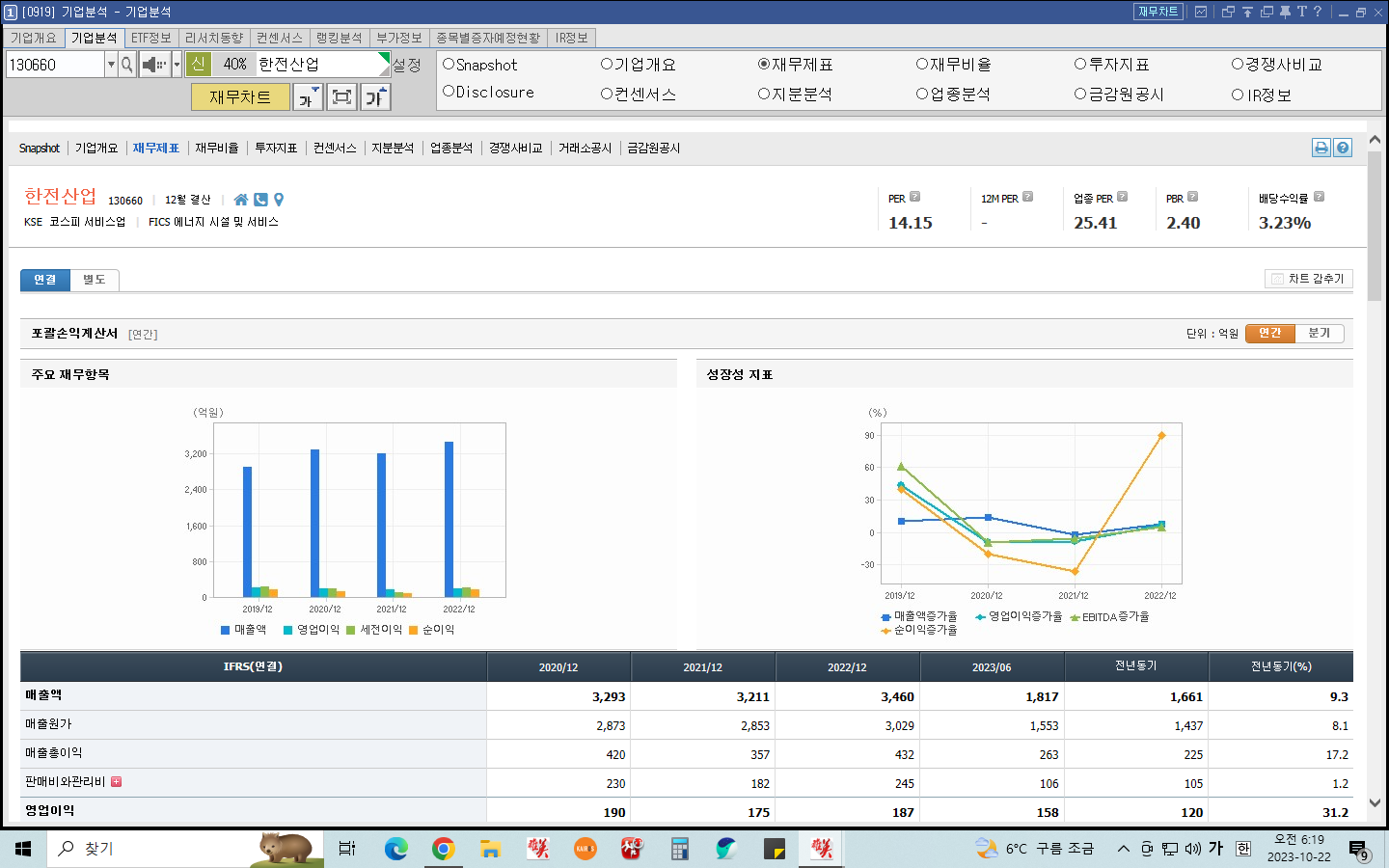Click the 12M PER help question icon
1389x868 pixels.
(1027, 197)
